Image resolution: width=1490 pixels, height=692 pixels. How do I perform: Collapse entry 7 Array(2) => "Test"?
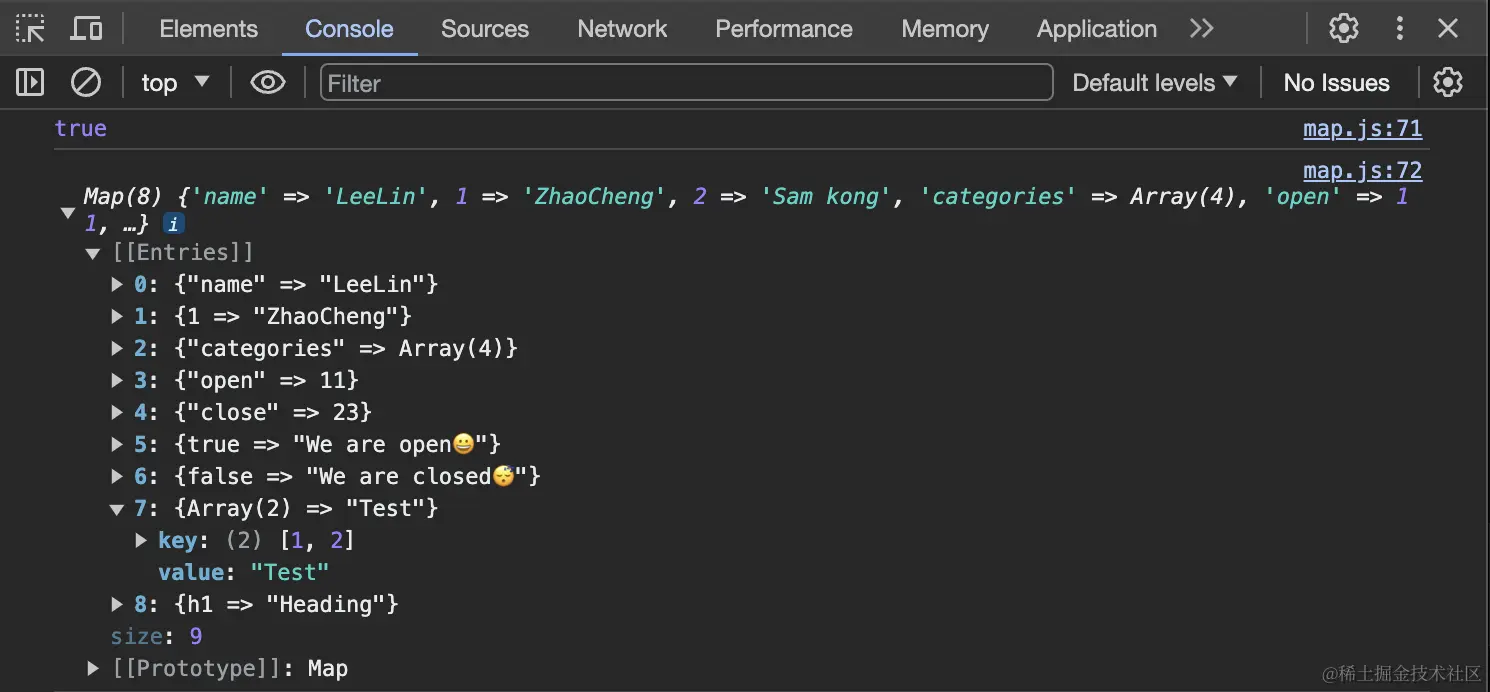click(x=117, y=509)
